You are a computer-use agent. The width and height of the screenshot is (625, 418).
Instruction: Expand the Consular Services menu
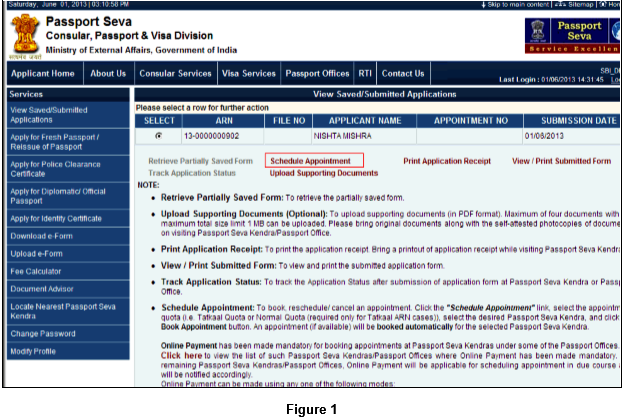(x=174, y=73)
